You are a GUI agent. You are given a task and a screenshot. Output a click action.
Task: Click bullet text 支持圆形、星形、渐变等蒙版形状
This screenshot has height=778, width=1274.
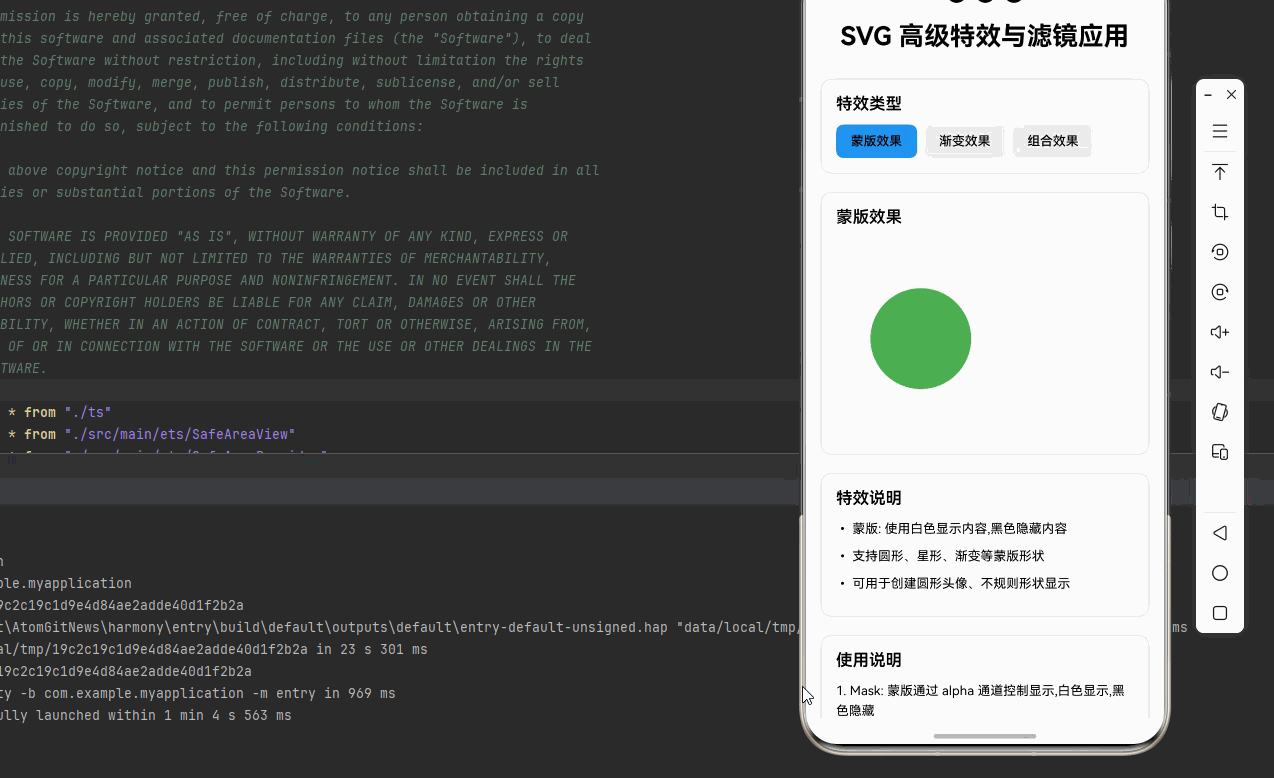tap(948, 555)
